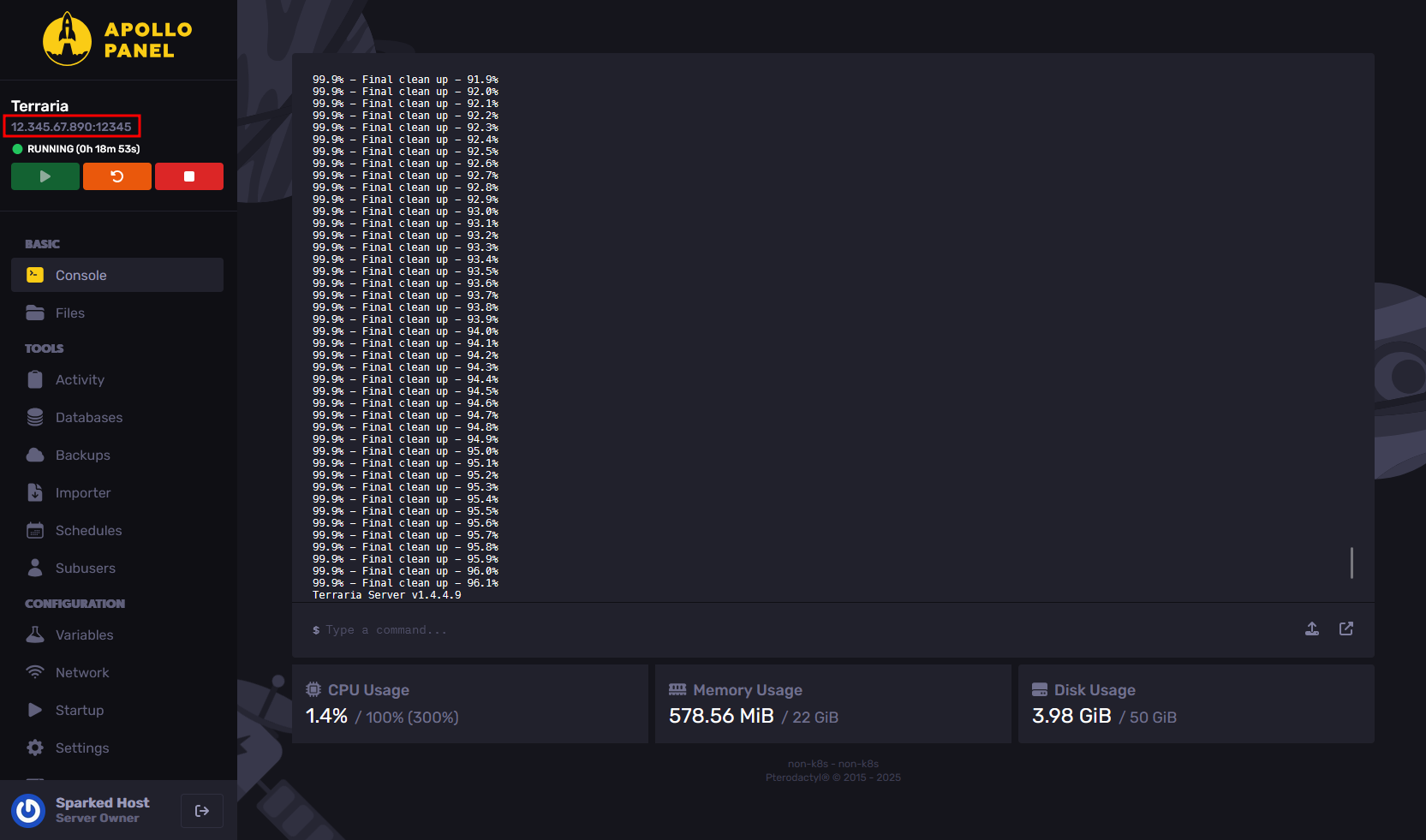Open the Files page

point(117,313)
